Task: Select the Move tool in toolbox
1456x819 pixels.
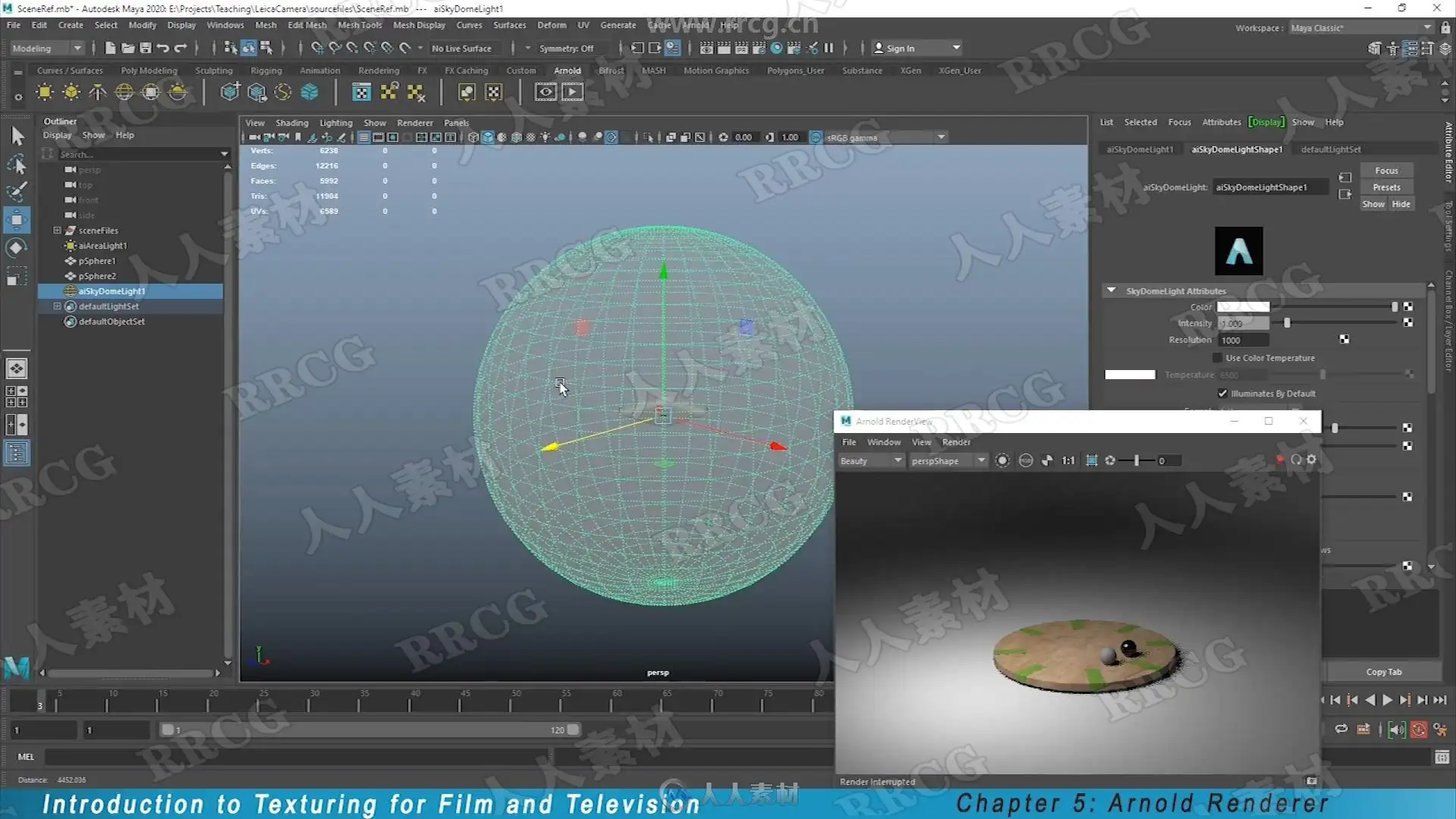Action: click(16, 220)
